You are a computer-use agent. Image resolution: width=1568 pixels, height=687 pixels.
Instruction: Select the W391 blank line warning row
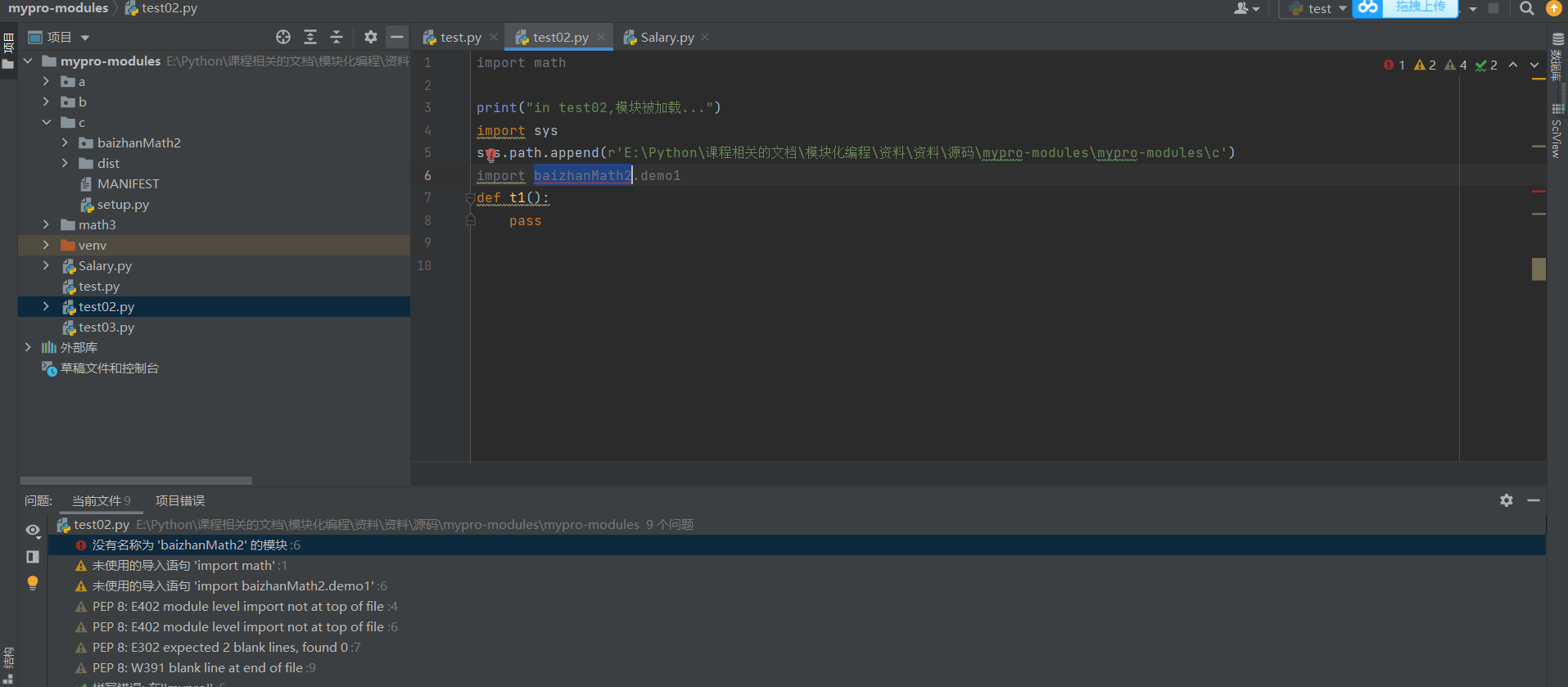pos(797,668)
